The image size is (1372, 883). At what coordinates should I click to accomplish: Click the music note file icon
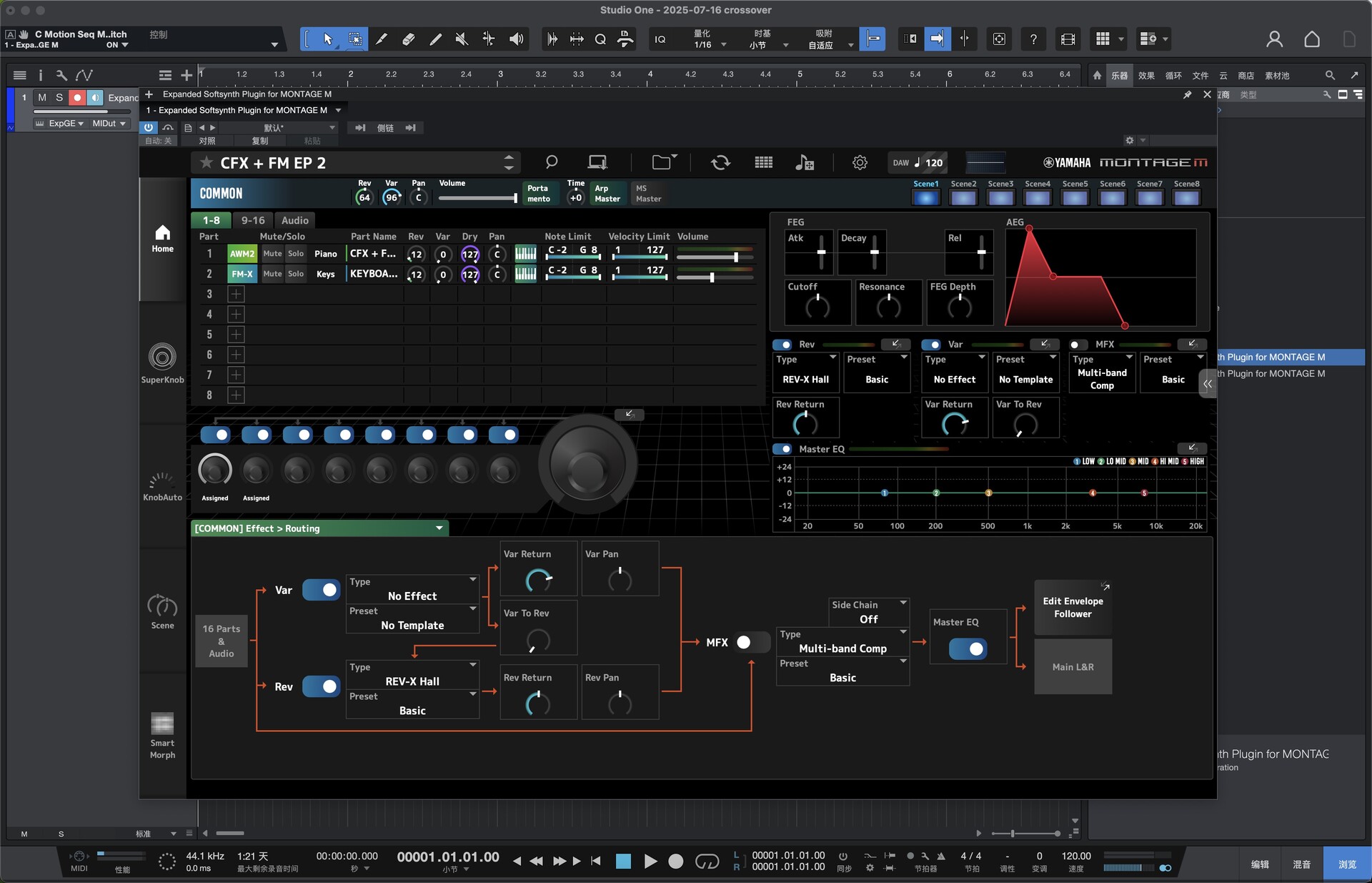coord(805,163)
